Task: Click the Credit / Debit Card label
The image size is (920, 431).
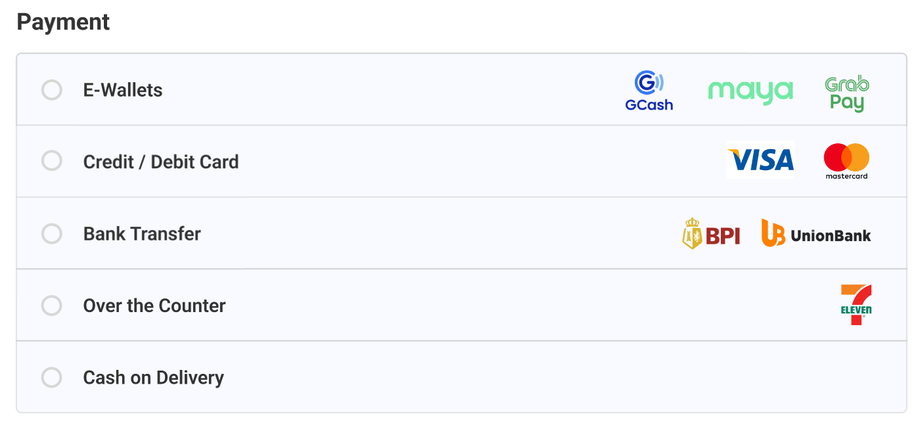Action: (x=161, y=162)
